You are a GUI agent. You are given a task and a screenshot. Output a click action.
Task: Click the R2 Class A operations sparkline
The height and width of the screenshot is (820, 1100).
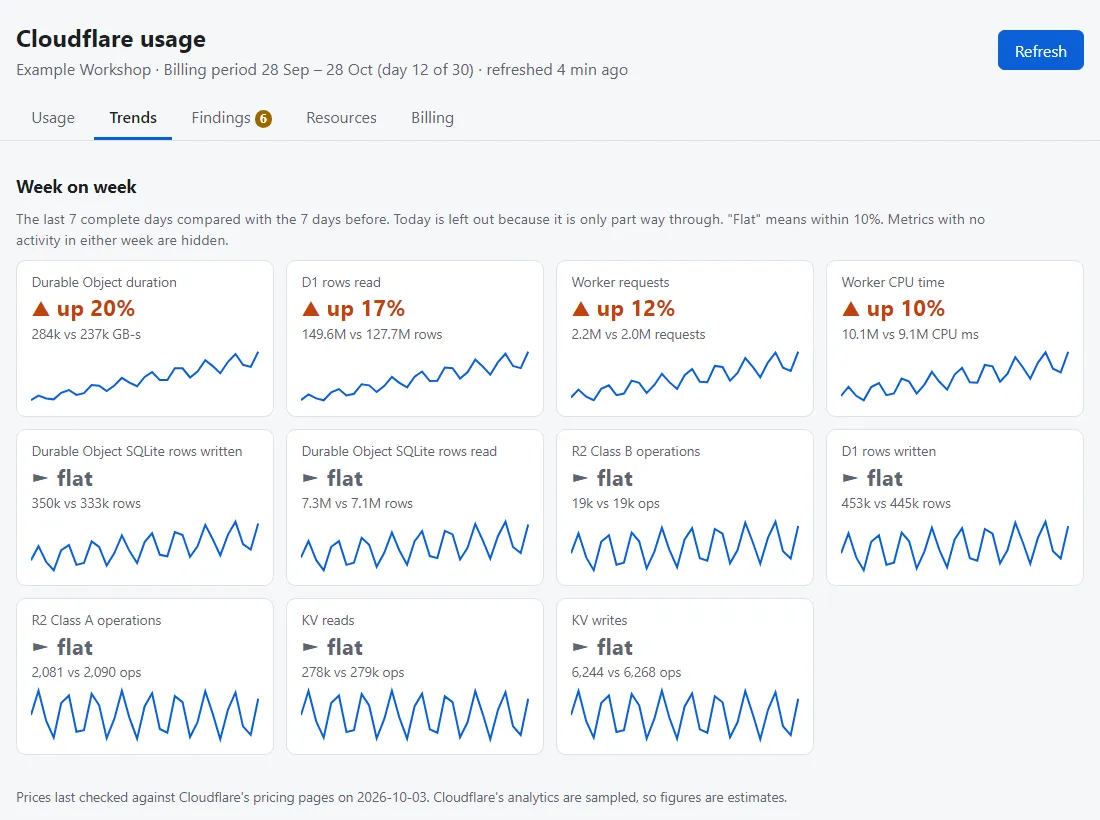[x=145, y=714]
